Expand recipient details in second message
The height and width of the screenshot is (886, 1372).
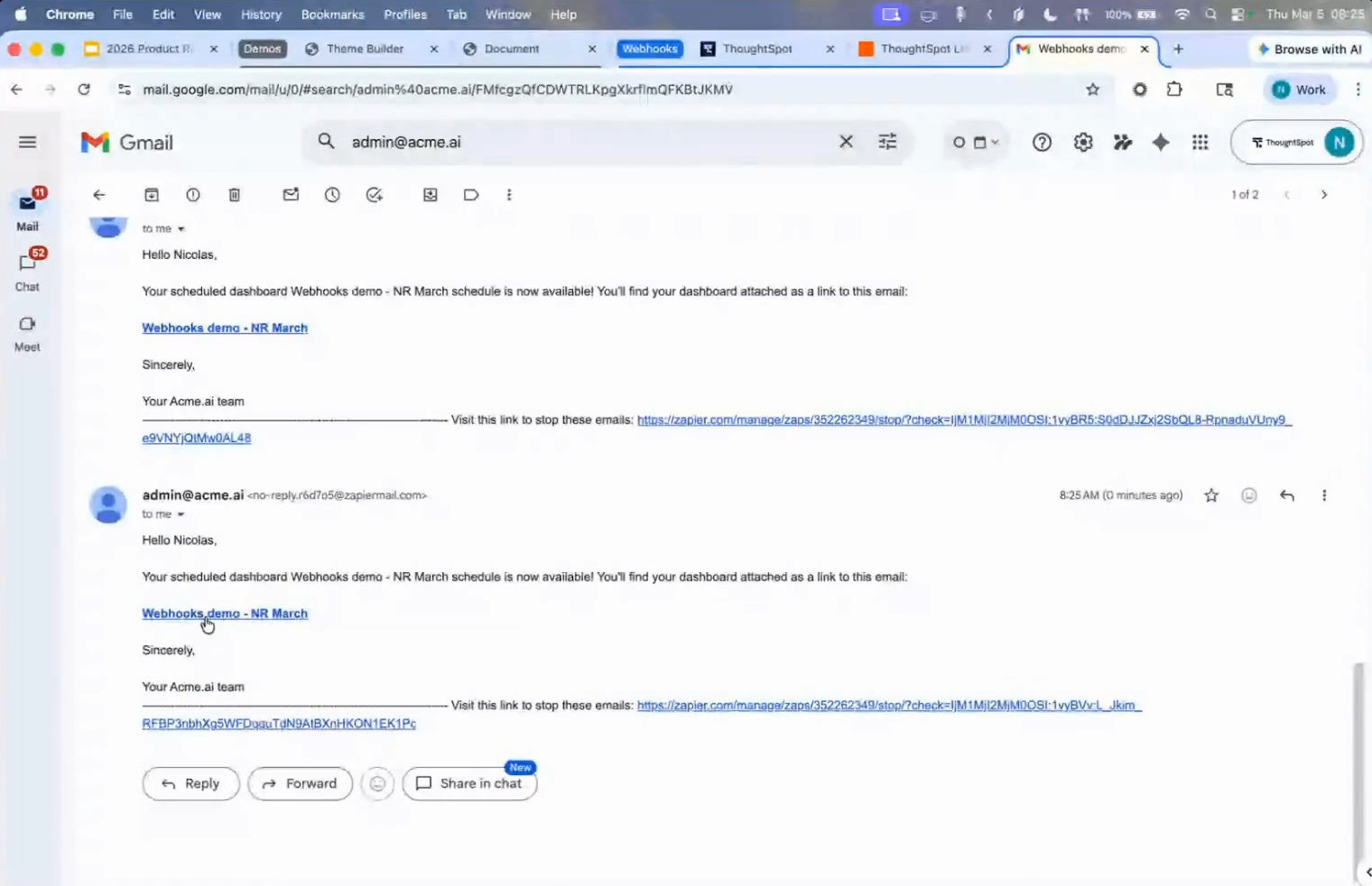point(181,514)
